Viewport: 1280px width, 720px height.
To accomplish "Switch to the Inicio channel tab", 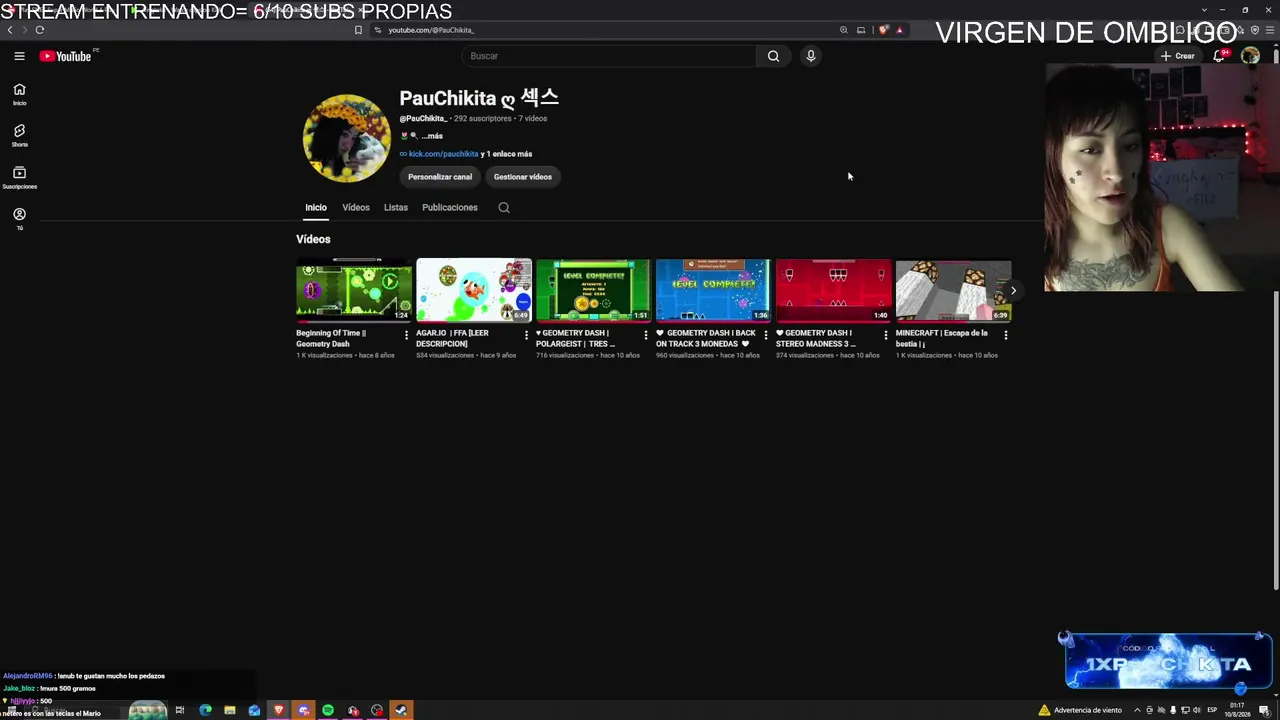I will pyautogui.click(x=316, y=208).
